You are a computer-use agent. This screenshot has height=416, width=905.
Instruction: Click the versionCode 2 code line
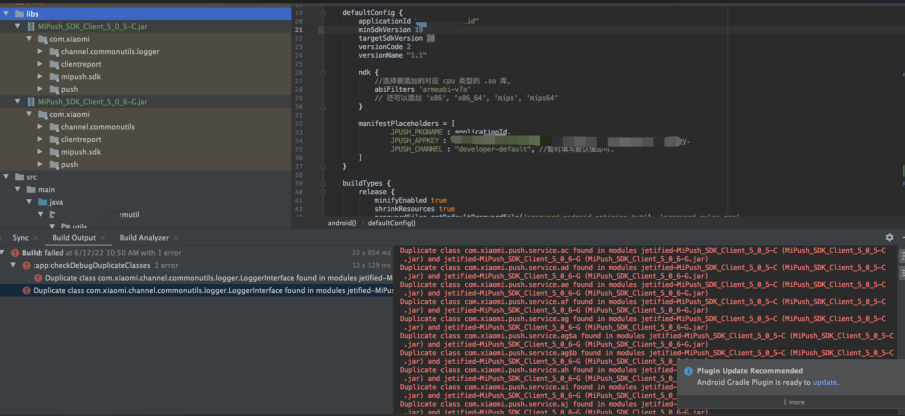[384, 47]
